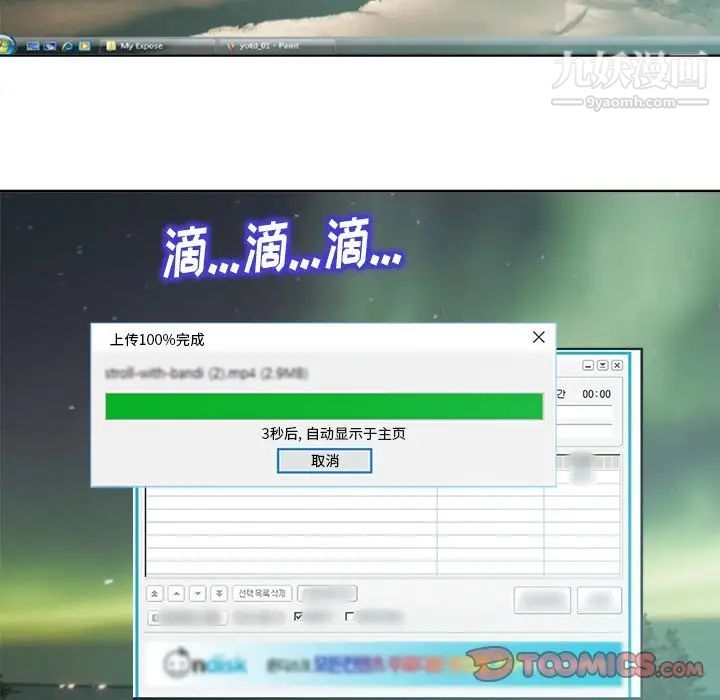Move selected item down one row
Viewport: 720px width, 700px height.
(197, 593)
